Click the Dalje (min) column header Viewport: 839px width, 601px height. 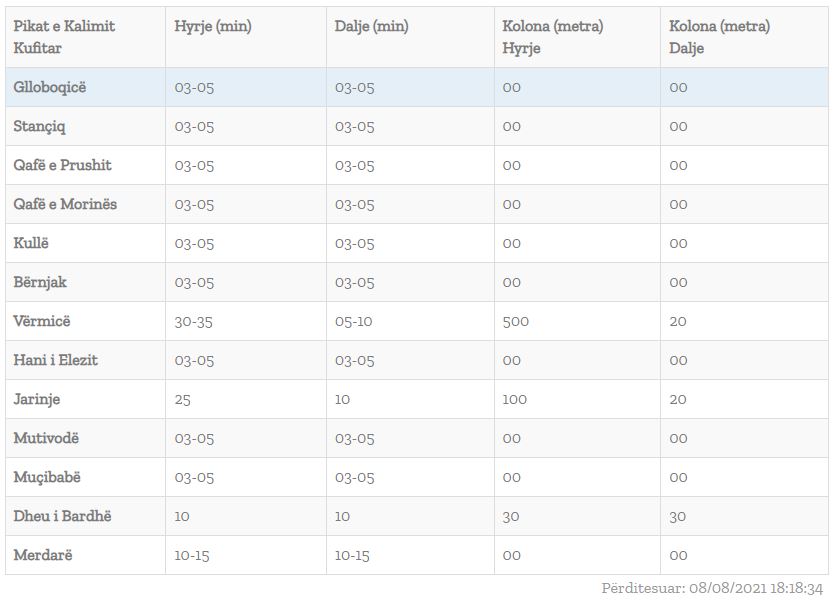(371, 26)
